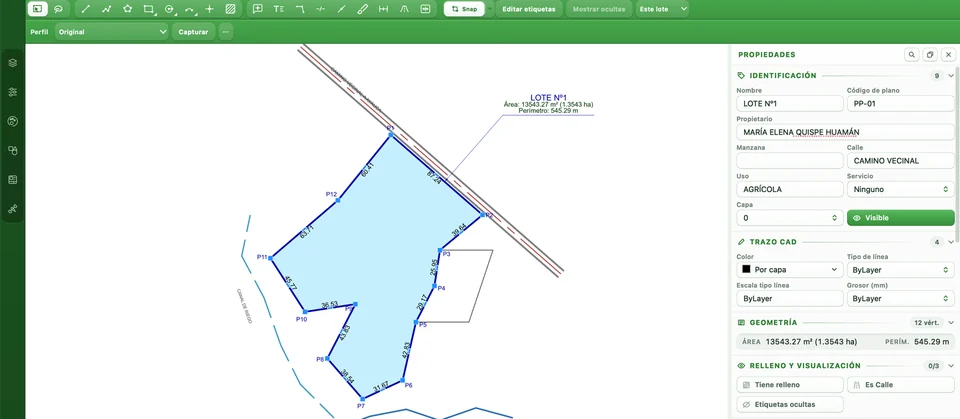
Task: Click the 12 vért. geometry badge
Action: 926,322
